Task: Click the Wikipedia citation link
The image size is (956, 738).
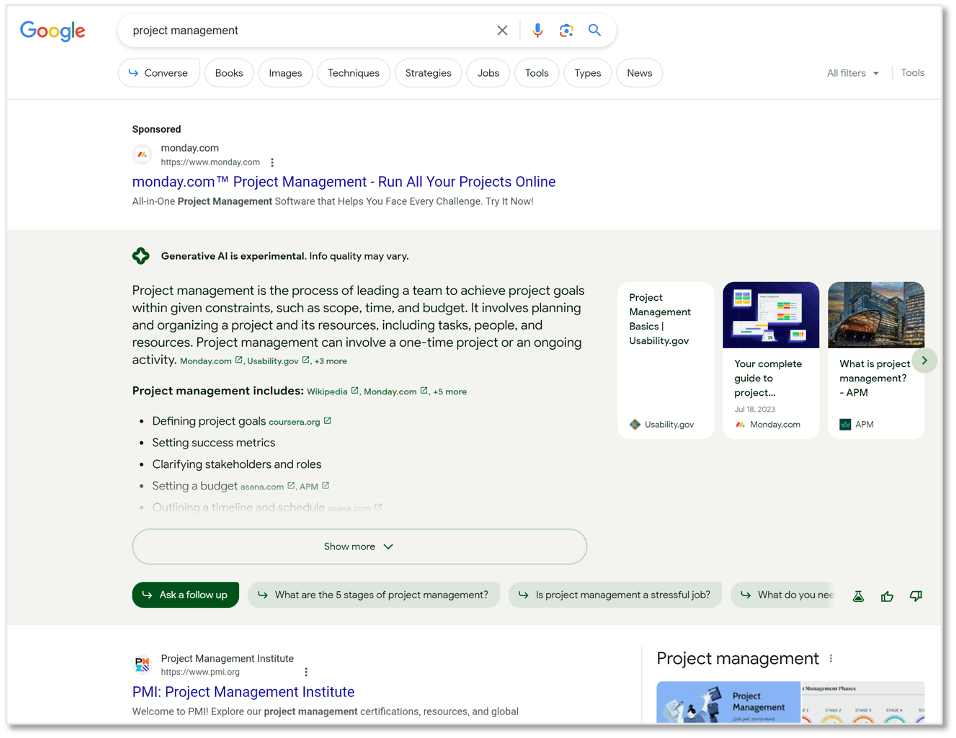Action: (332, 392)
